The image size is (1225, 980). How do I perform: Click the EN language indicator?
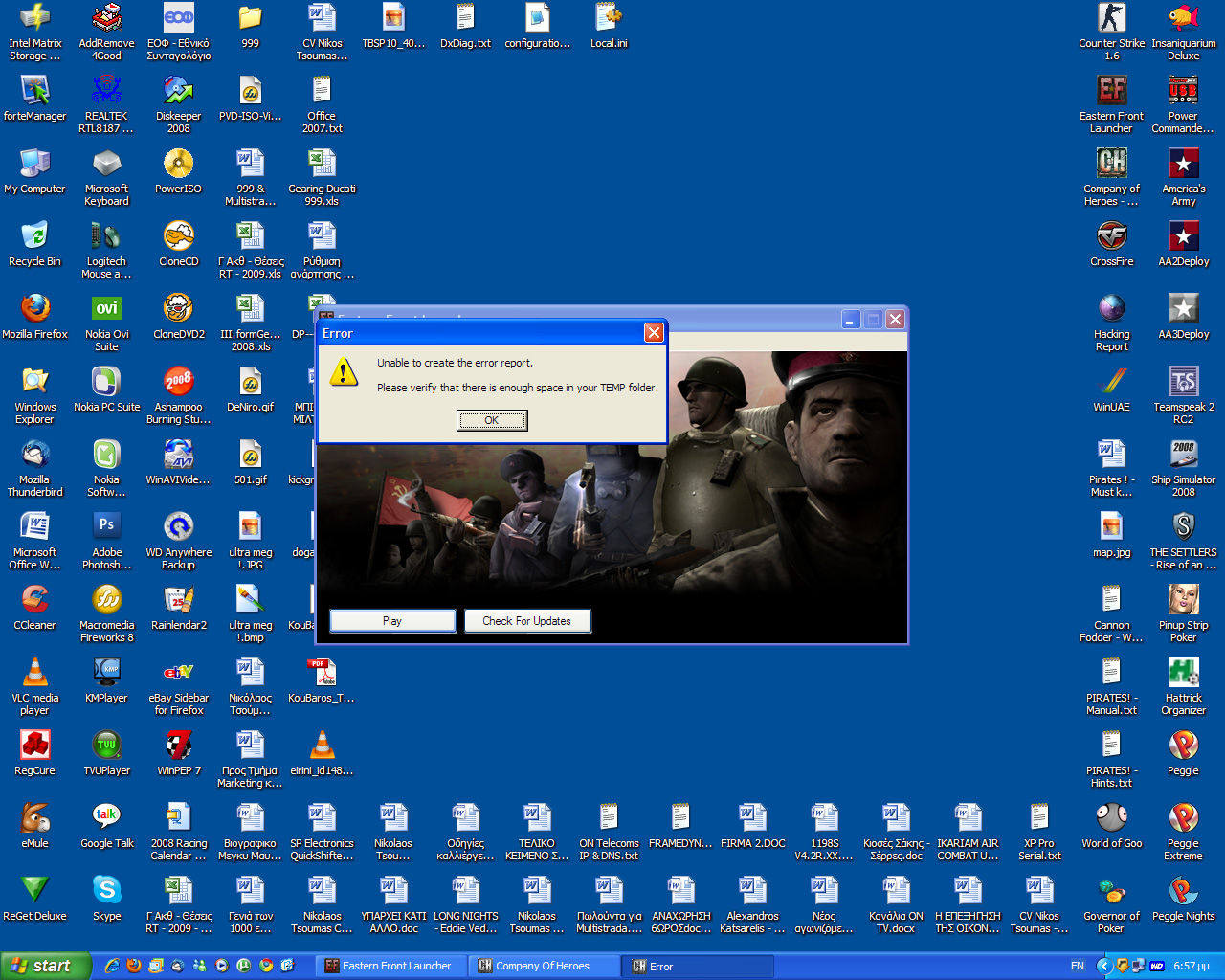pos(1078,966)
